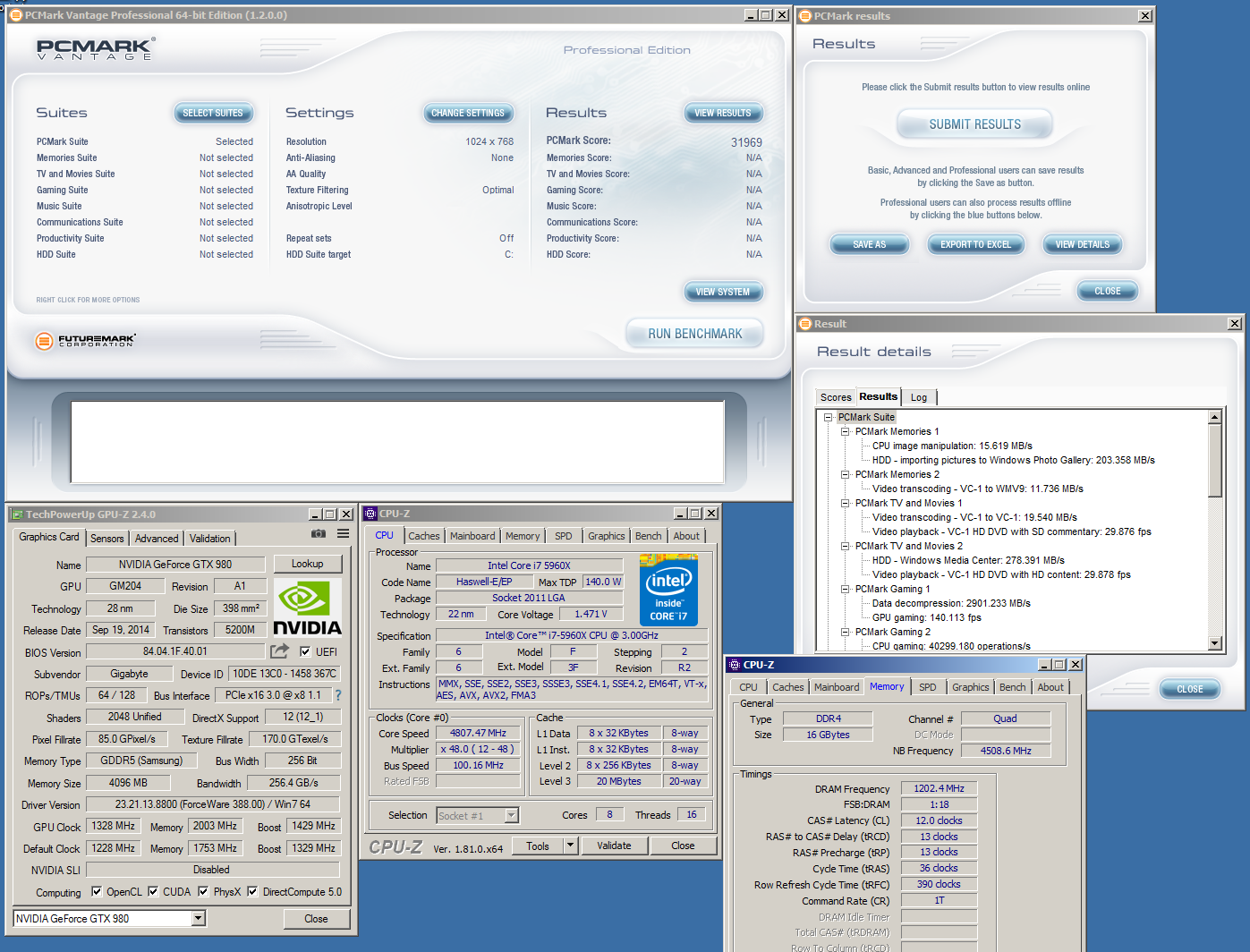
Task: Click the View Details button
Action: click(x=1082, y=244)
